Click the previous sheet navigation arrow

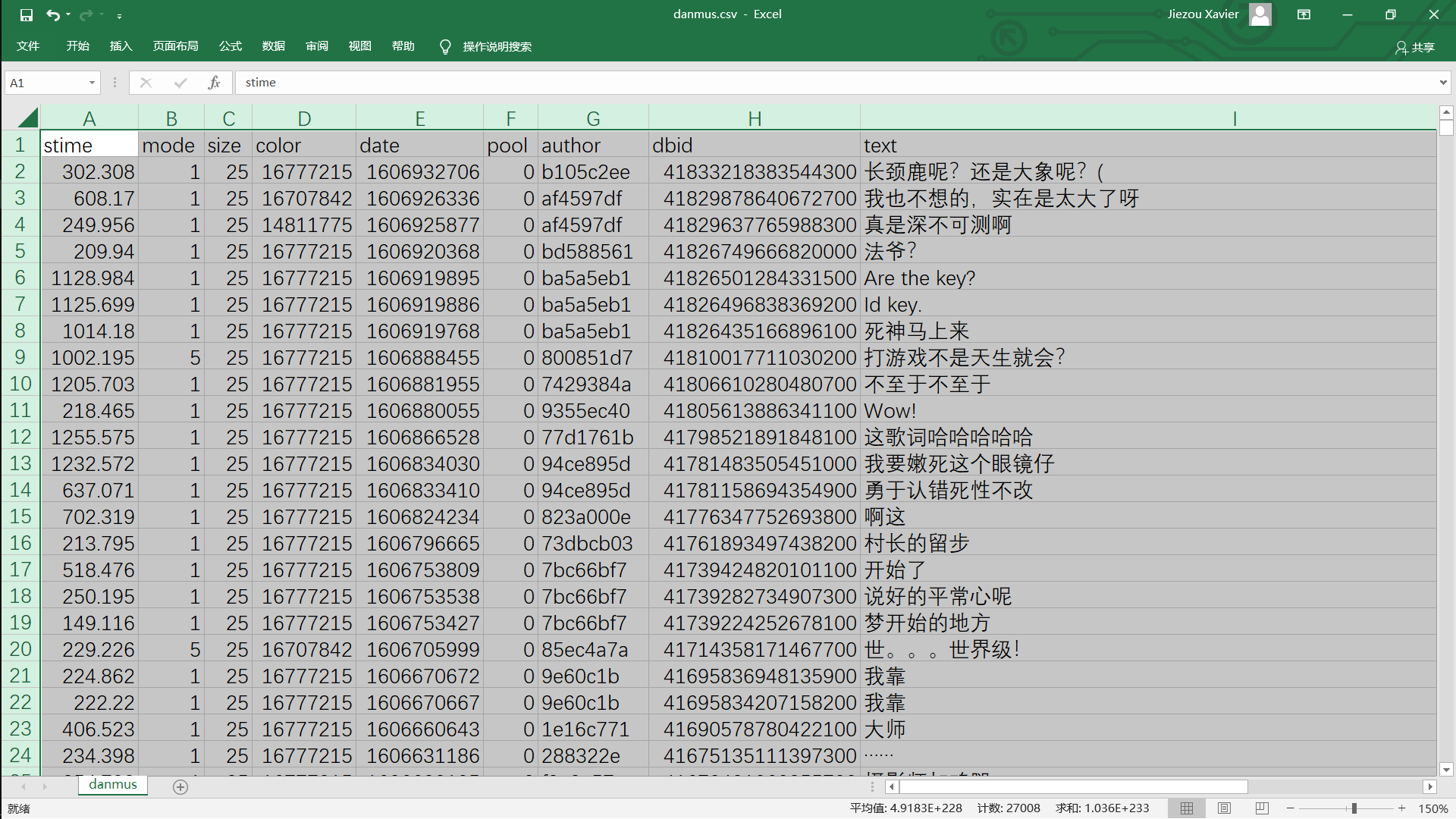point(24,787)
